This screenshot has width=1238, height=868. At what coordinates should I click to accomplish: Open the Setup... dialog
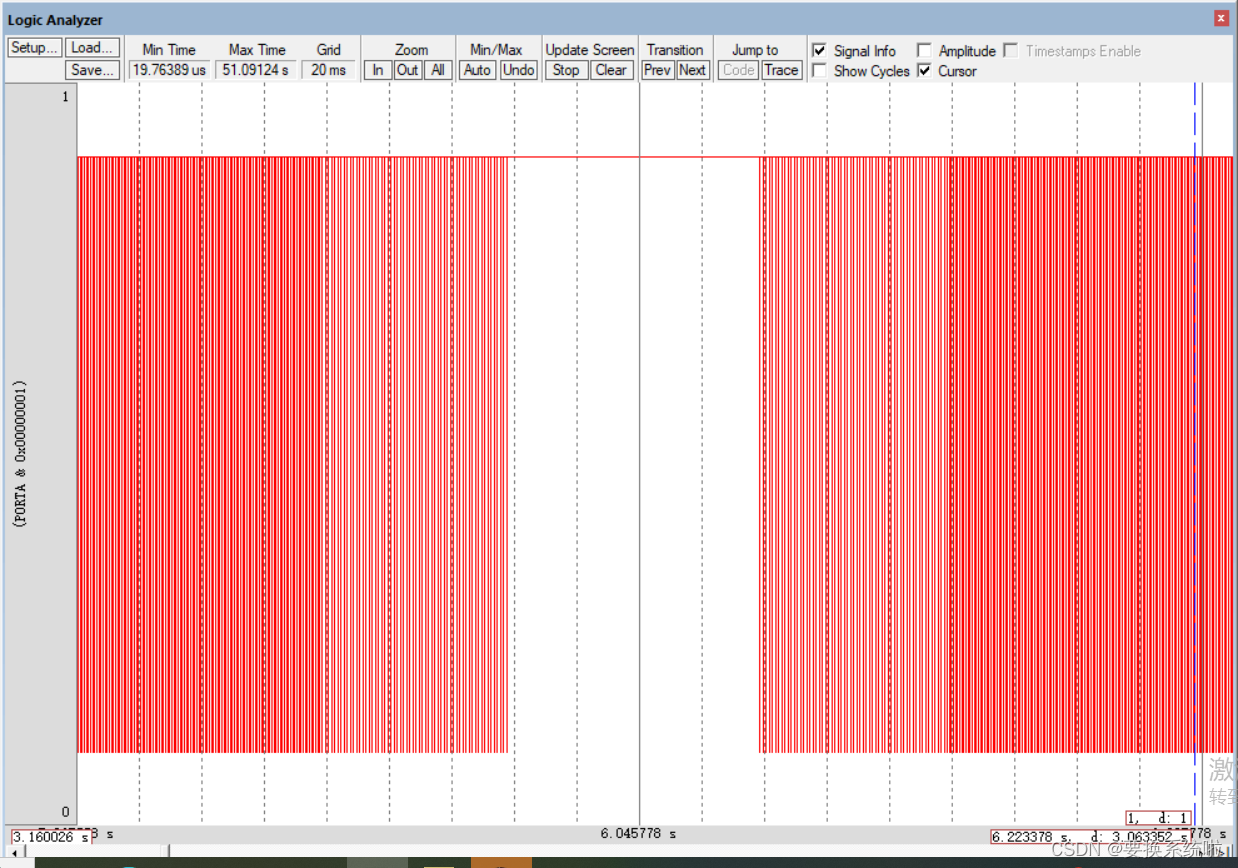pyautogui.click(x=35, y=48)
